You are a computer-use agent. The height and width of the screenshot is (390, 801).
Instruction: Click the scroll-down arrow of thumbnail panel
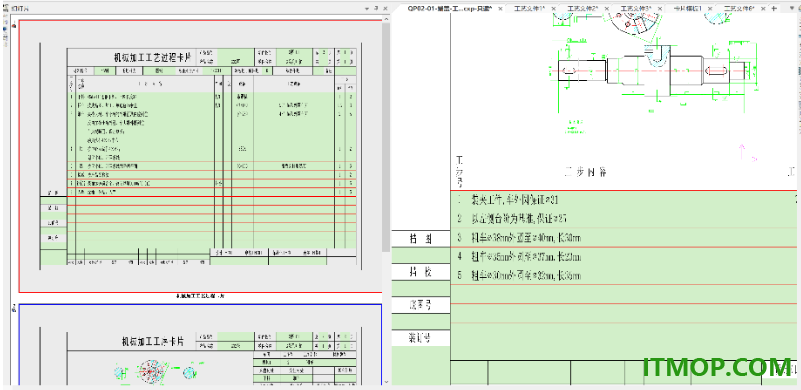point(386,381)
